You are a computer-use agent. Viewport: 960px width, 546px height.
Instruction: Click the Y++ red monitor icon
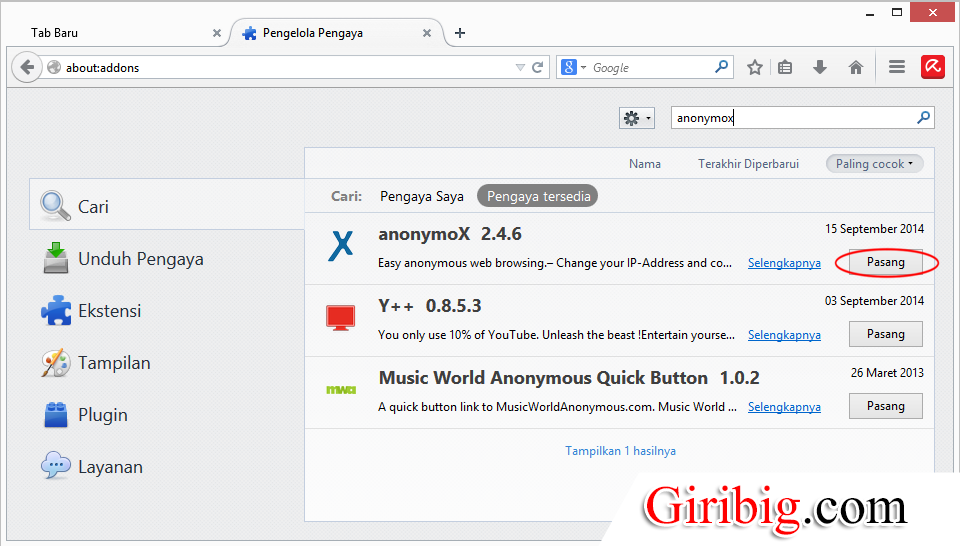coord(340,318)
